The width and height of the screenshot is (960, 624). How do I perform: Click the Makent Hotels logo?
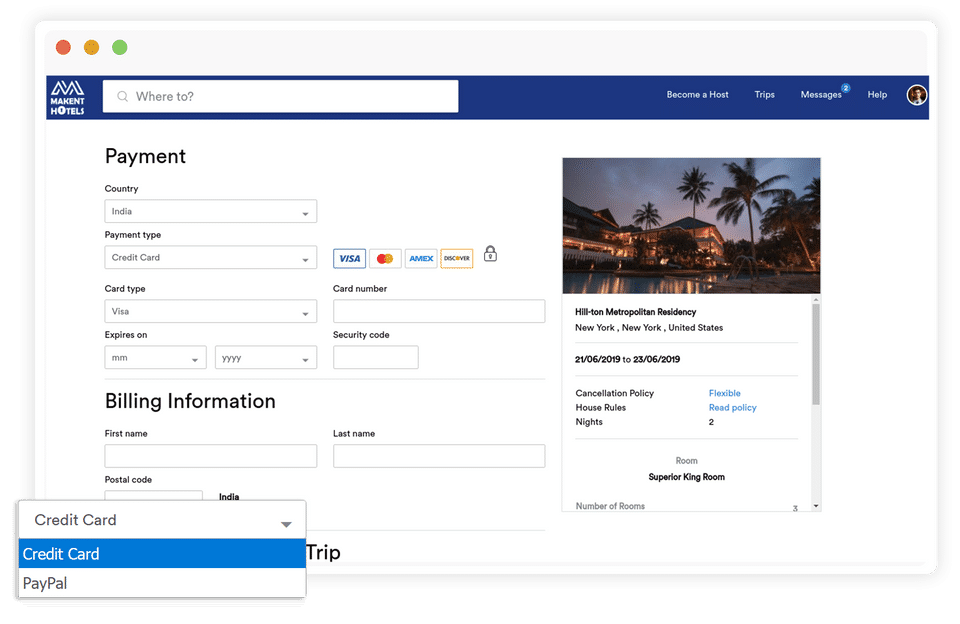pos(67,97)
